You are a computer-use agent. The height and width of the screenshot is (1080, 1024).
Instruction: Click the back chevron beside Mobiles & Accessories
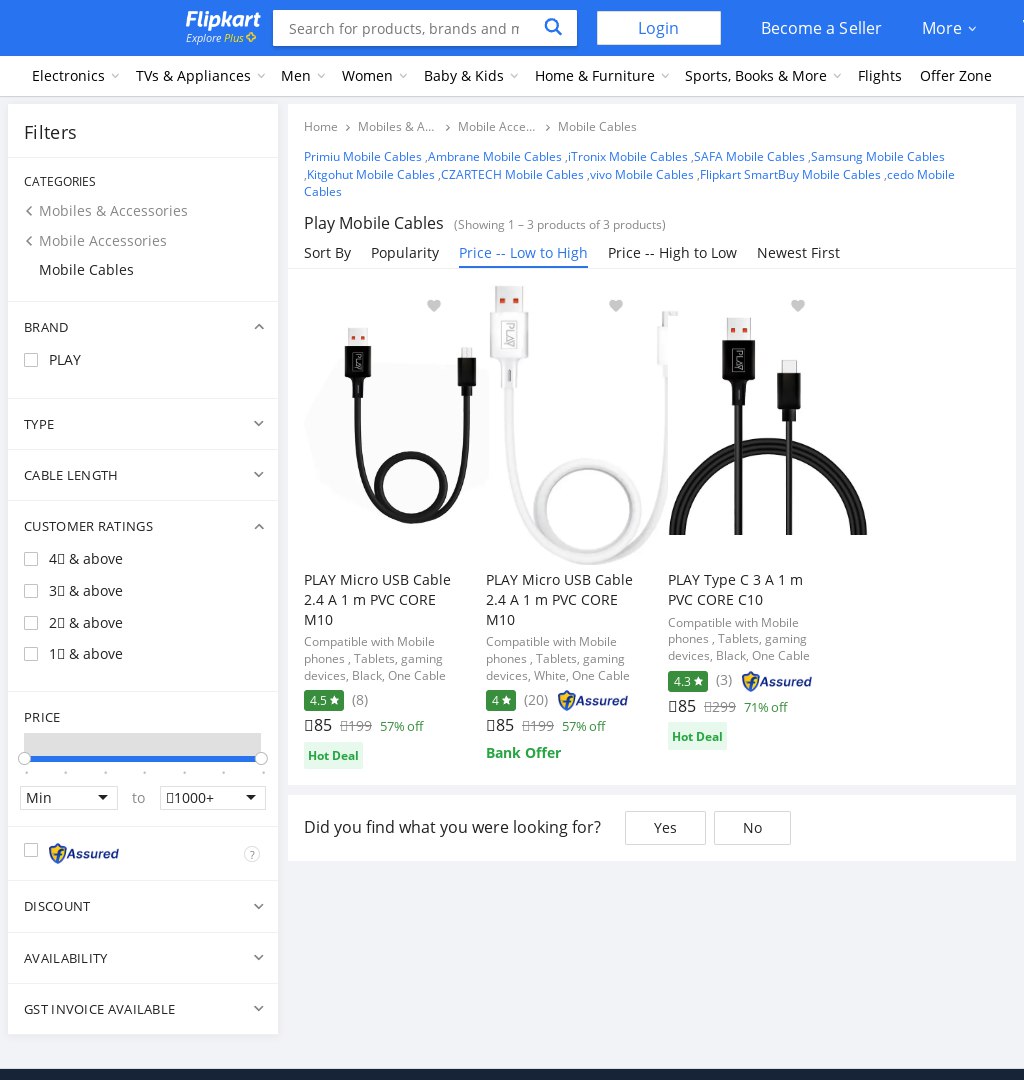[29, 211]
